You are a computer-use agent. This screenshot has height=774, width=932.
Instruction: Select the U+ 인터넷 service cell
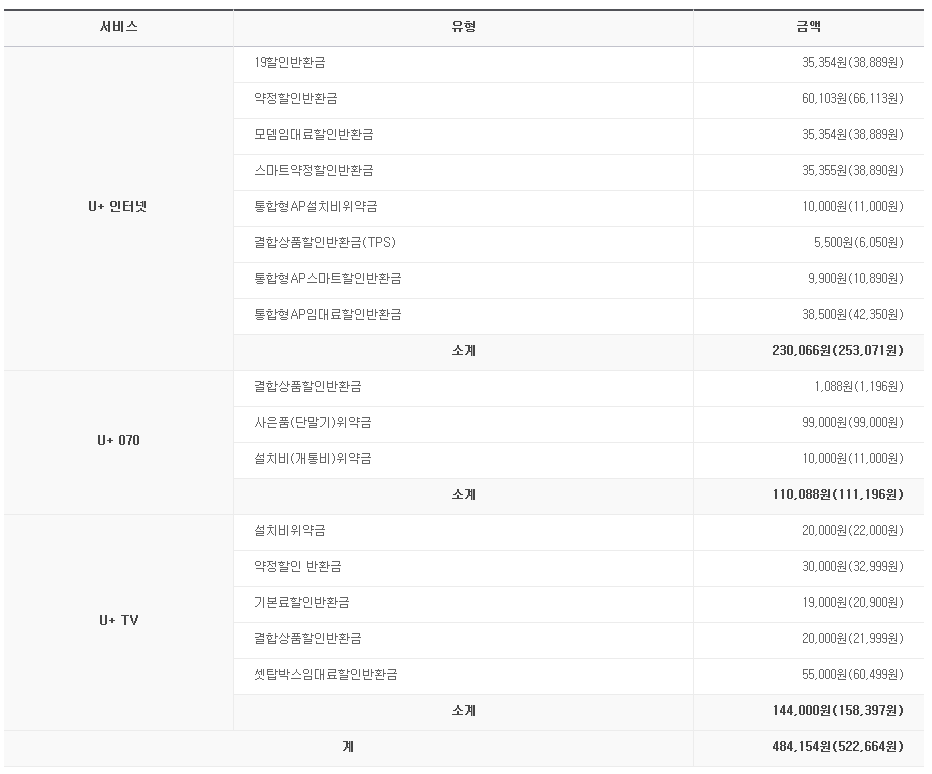pyautogui.click(x=118, y=207)
